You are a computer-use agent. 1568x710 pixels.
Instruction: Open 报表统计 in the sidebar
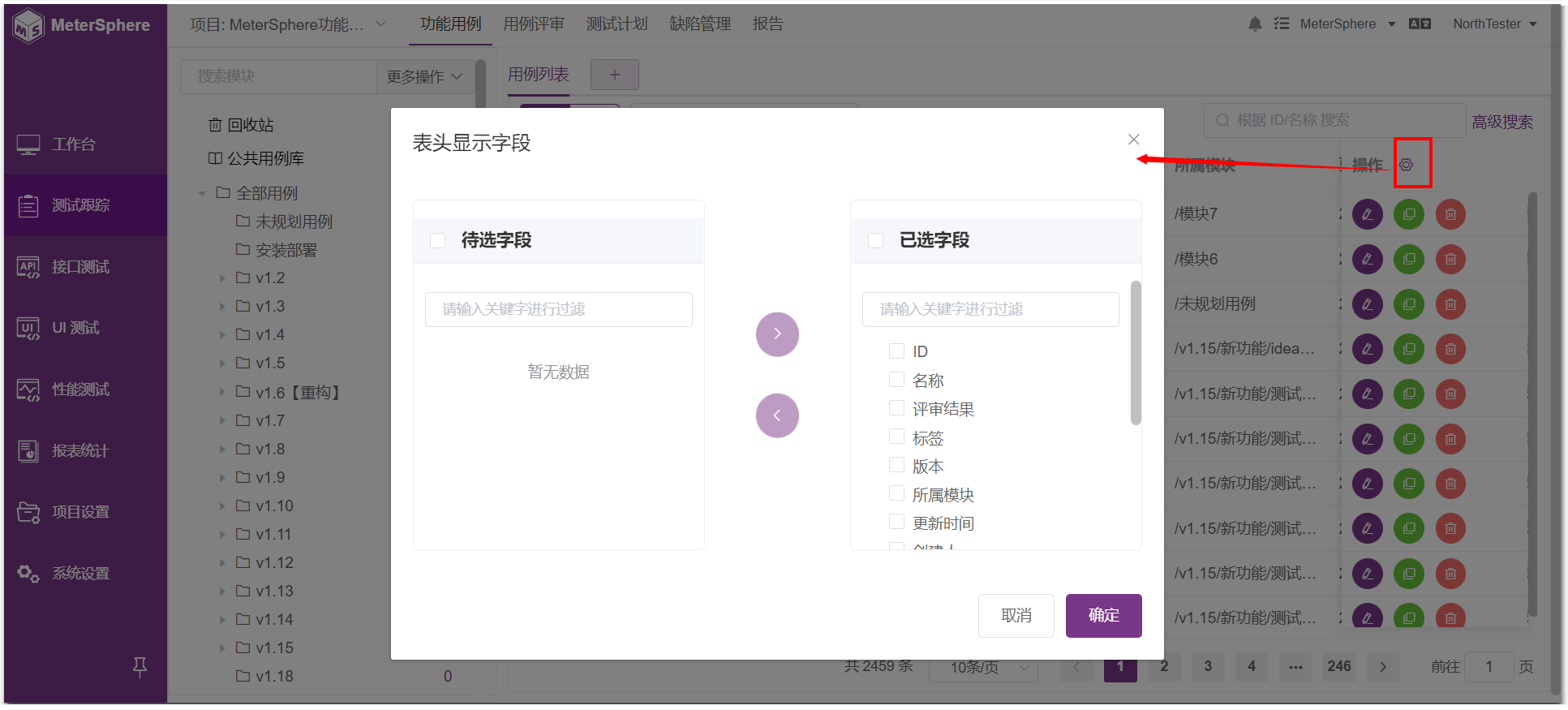point(85,450)
